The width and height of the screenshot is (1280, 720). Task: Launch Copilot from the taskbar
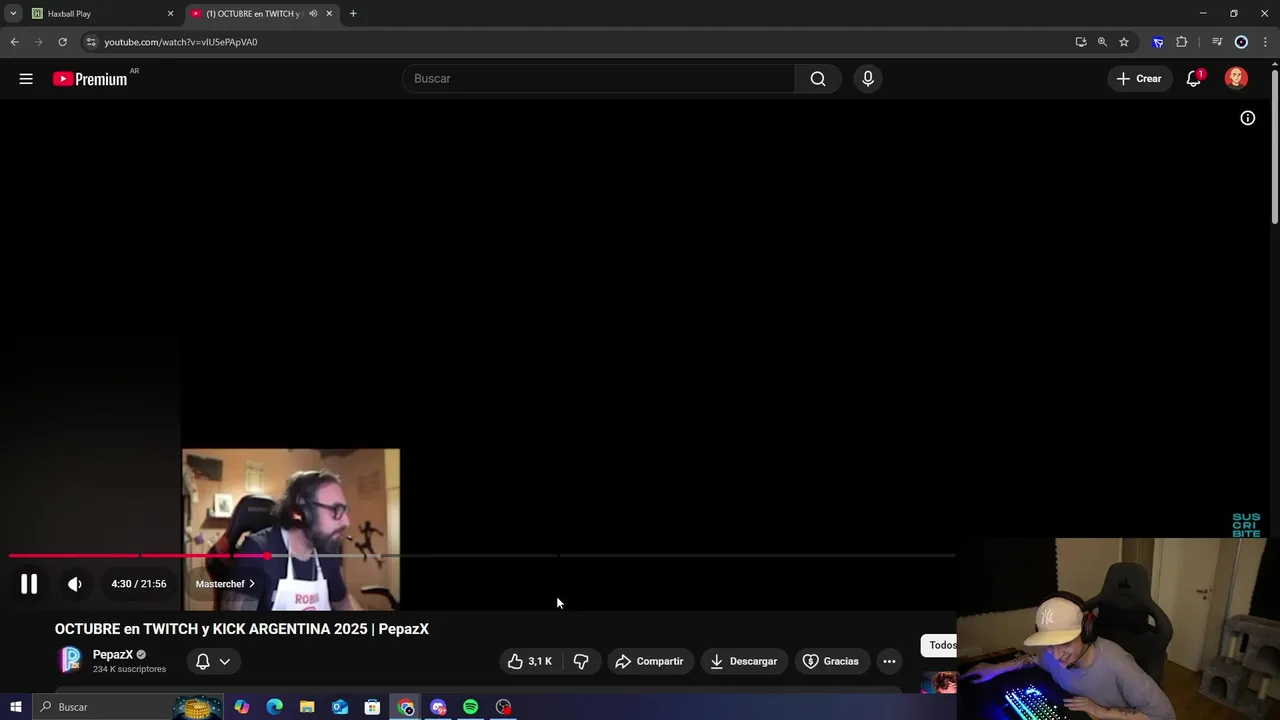pyautogui.click(x=242, y=707)
